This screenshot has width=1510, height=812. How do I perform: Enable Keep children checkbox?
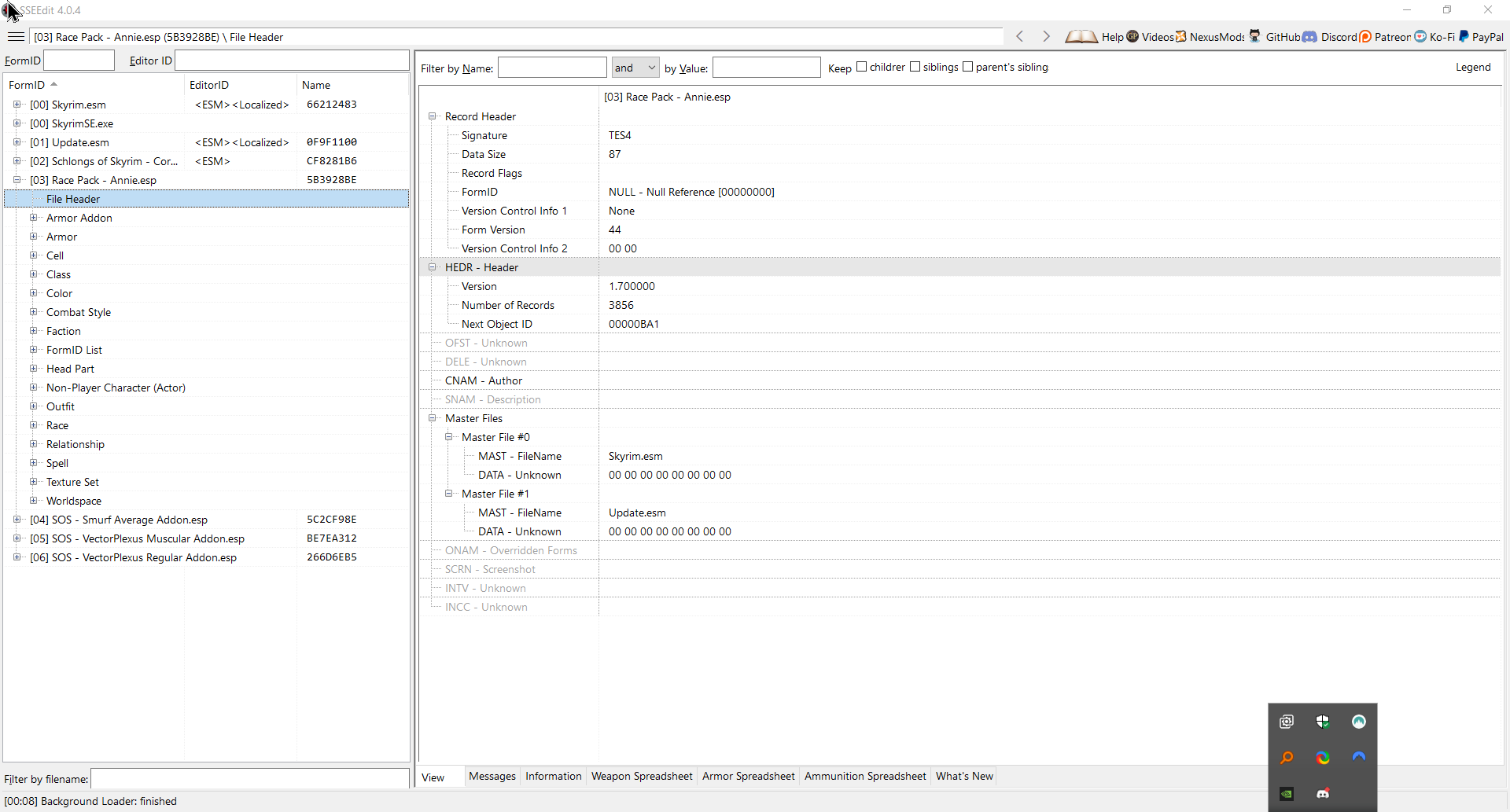862,67
